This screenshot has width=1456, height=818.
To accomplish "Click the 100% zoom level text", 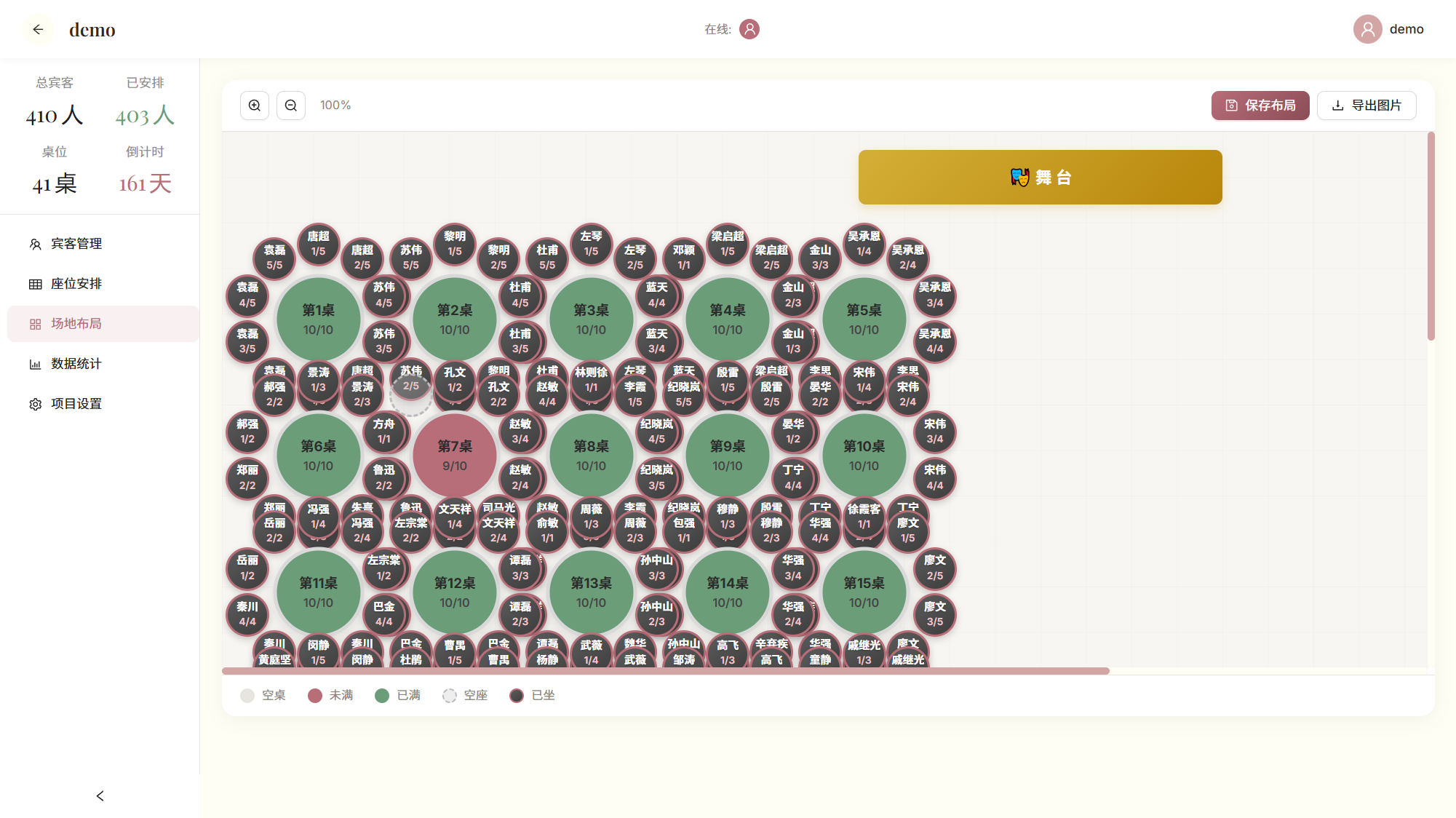I will point(335,106).
